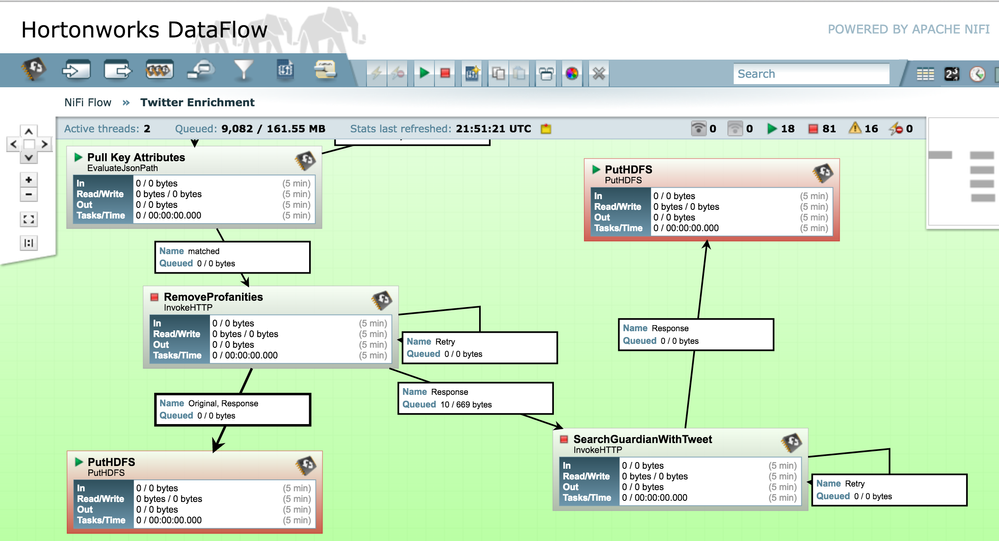Select Response connection queued 10 / 669 bytes

475,398
